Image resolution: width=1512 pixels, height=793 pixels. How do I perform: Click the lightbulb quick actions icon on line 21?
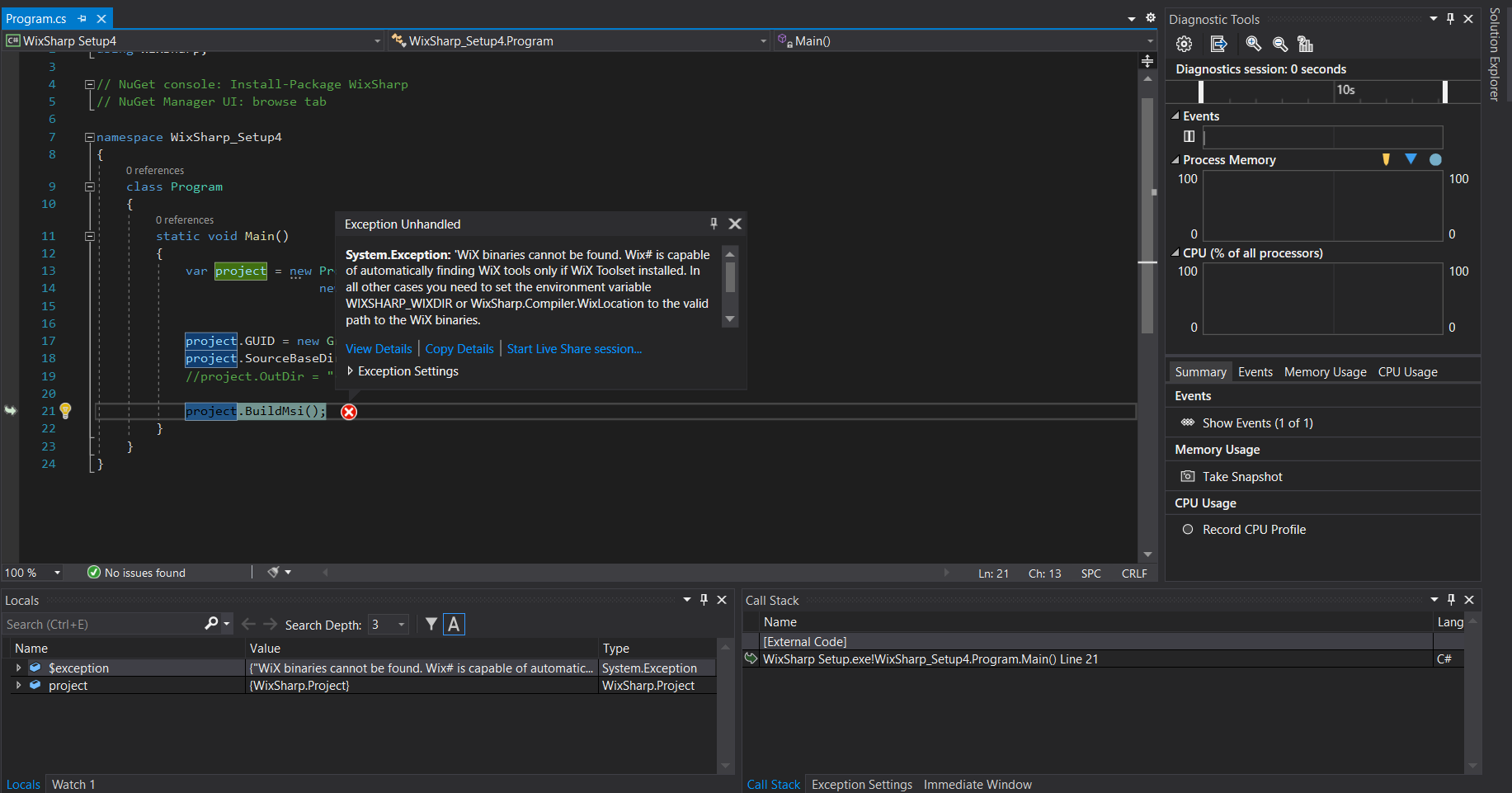66,411
